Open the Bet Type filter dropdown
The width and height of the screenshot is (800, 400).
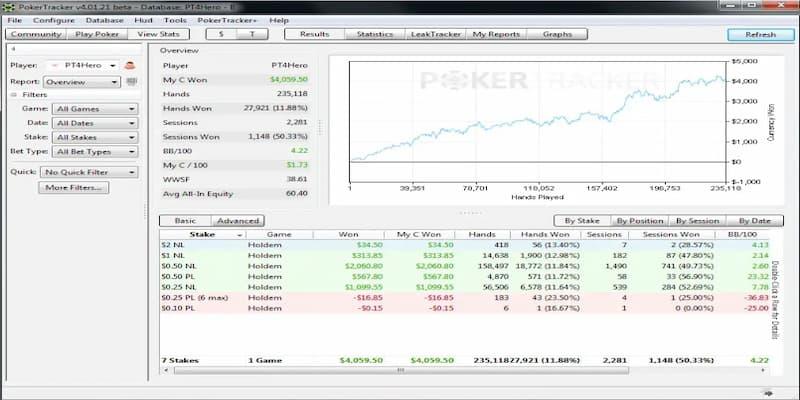[95, 152]
